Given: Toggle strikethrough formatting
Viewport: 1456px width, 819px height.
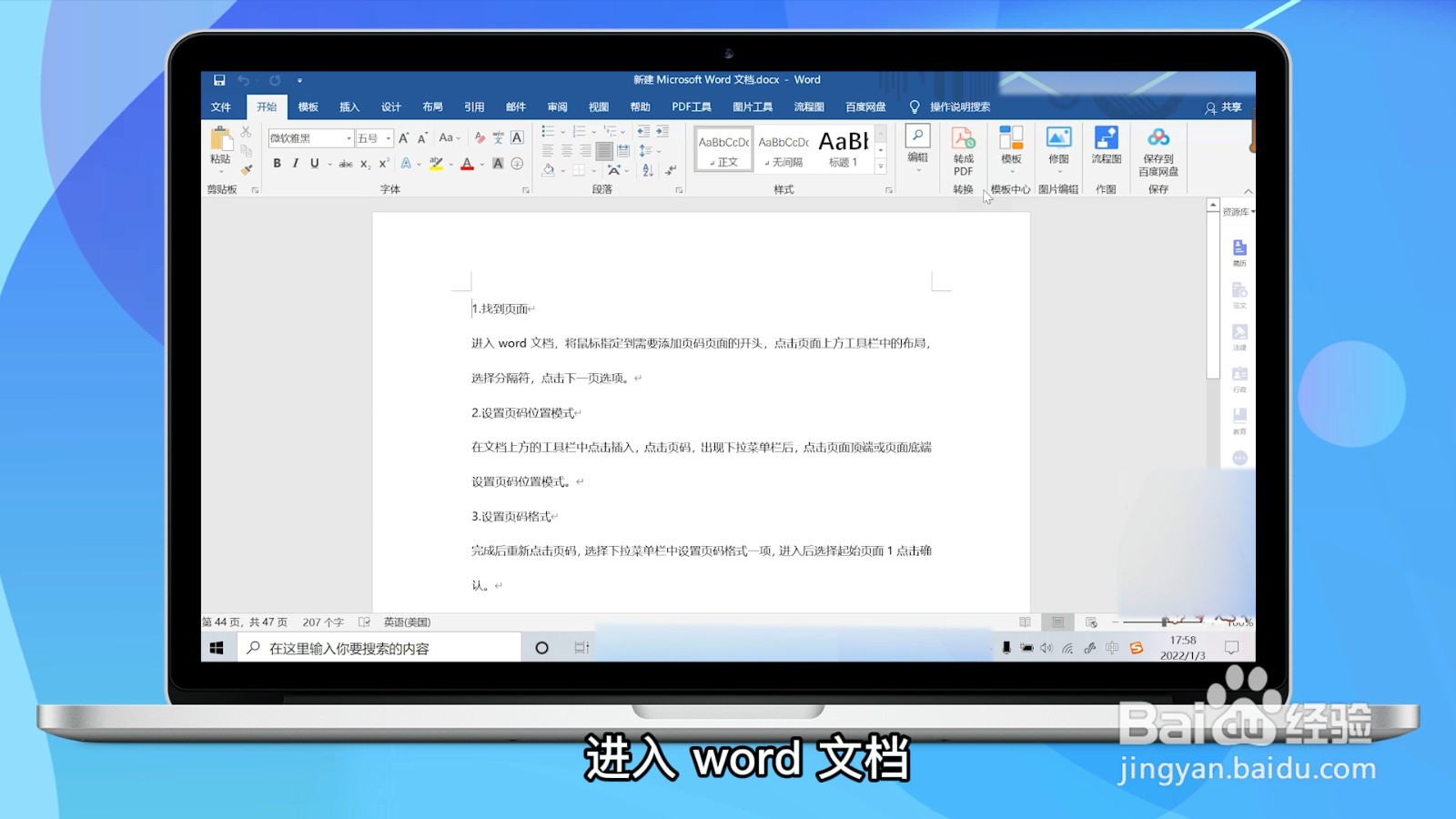Looking at the screenshot, I should (x=346, y=164).
